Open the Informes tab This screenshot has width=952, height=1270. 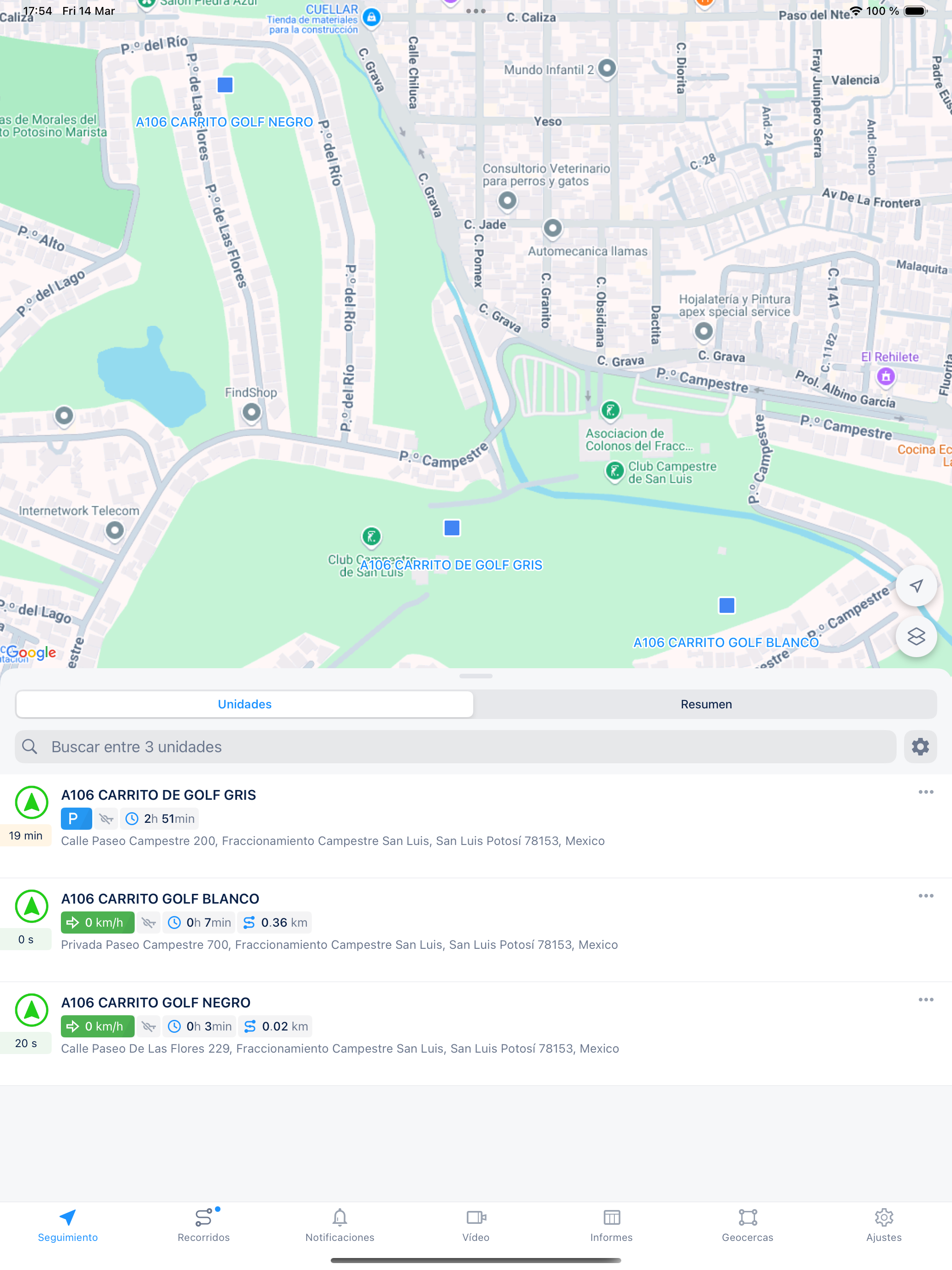[x=612, y=1225]
